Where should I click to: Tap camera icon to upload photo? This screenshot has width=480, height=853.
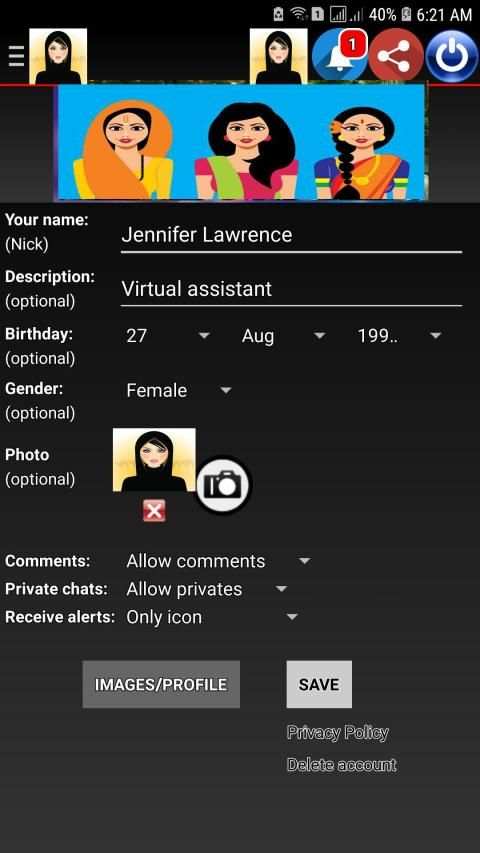(x=223, y=484)
